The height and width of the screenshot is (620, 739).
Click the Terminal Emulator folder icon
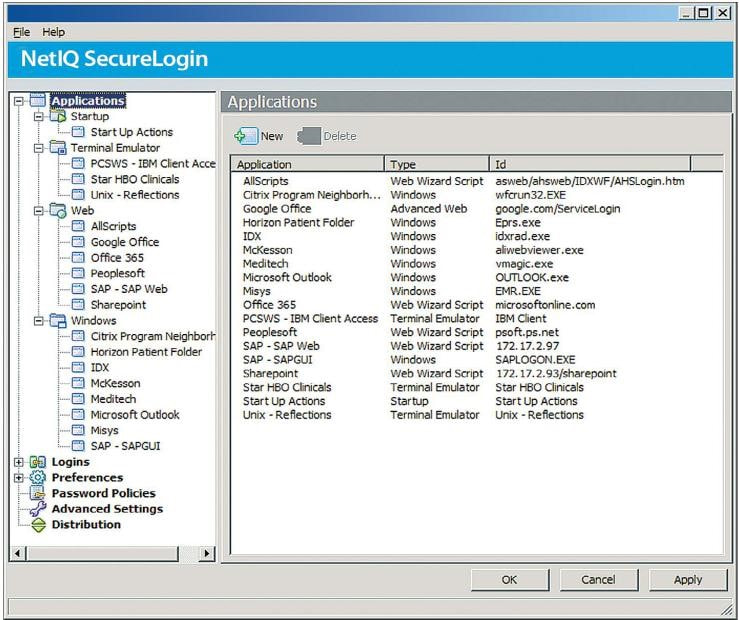[x=58, y=147]
